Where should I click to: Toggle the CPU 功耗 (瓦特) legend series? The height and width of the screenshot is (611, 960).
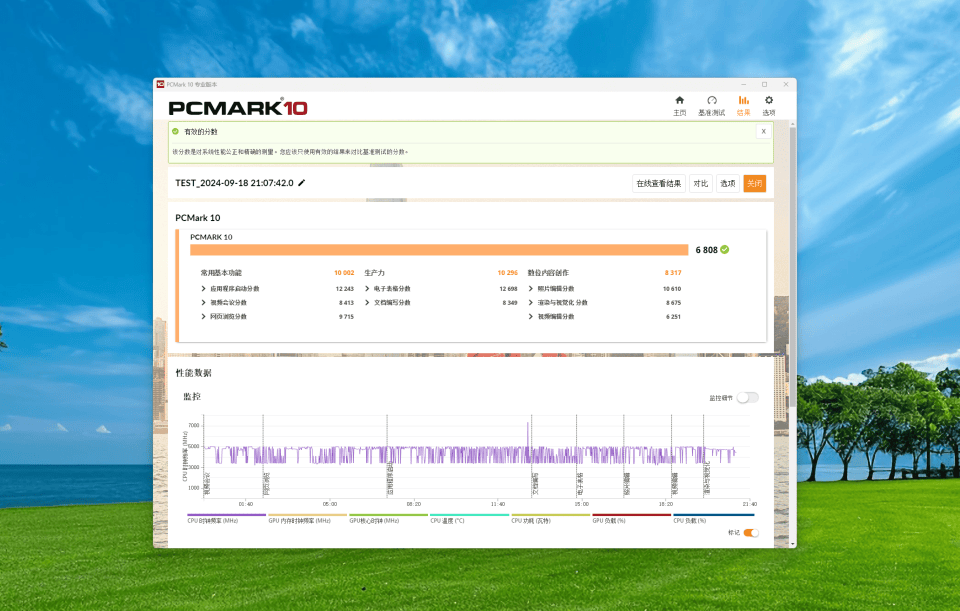pyautogui.click(x=550, y=519)
